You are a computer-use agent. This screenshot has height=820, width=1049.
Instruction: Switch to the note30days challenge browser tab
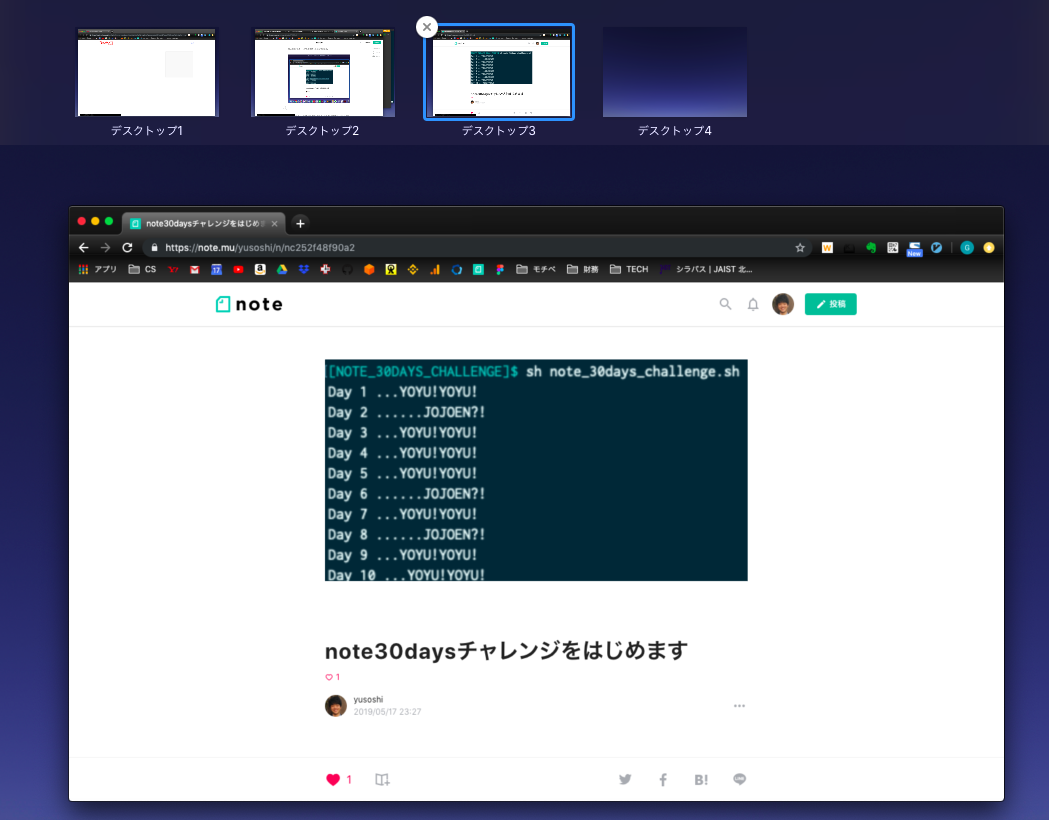[200, 222]
